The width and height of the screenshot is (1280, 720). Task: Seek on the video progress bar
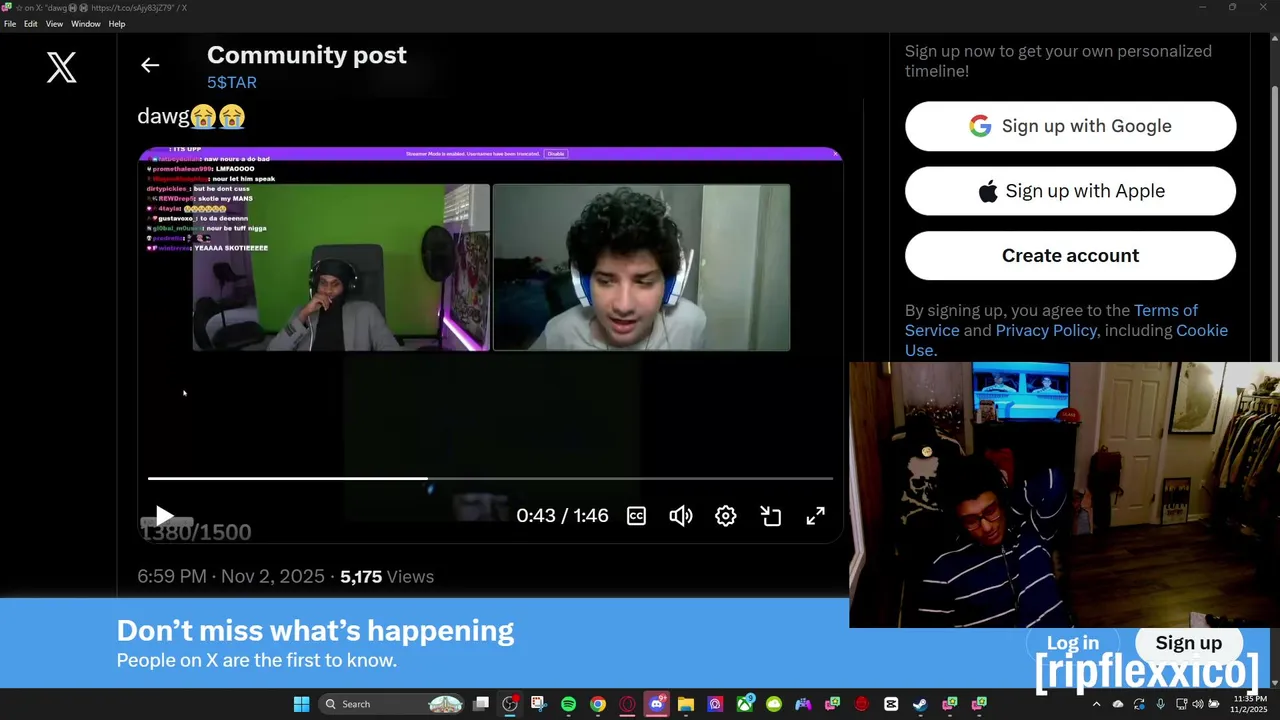tap(490, 479)
